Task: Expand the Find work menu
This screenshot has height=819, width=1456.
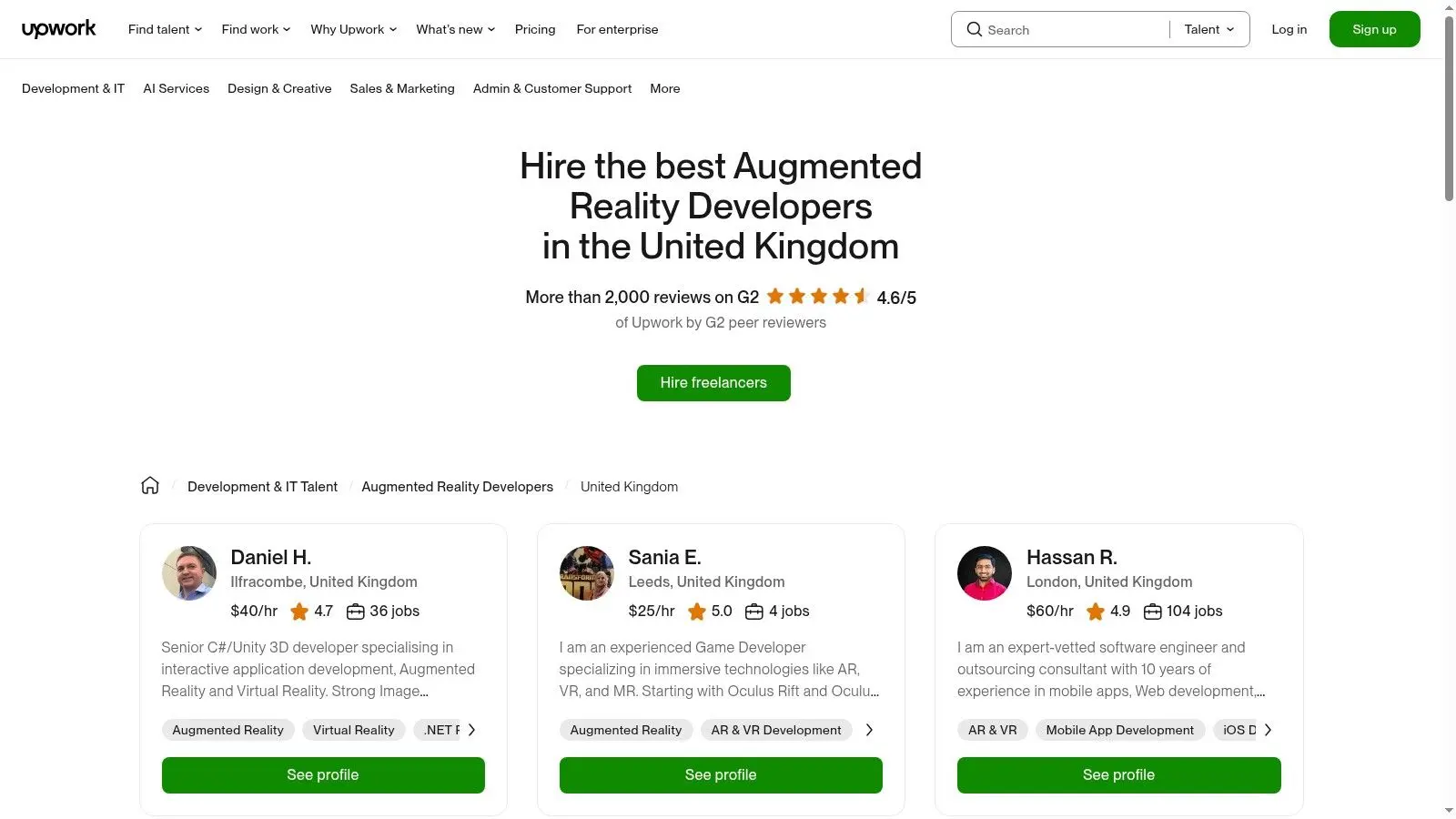Action: [x=255, y=28]
